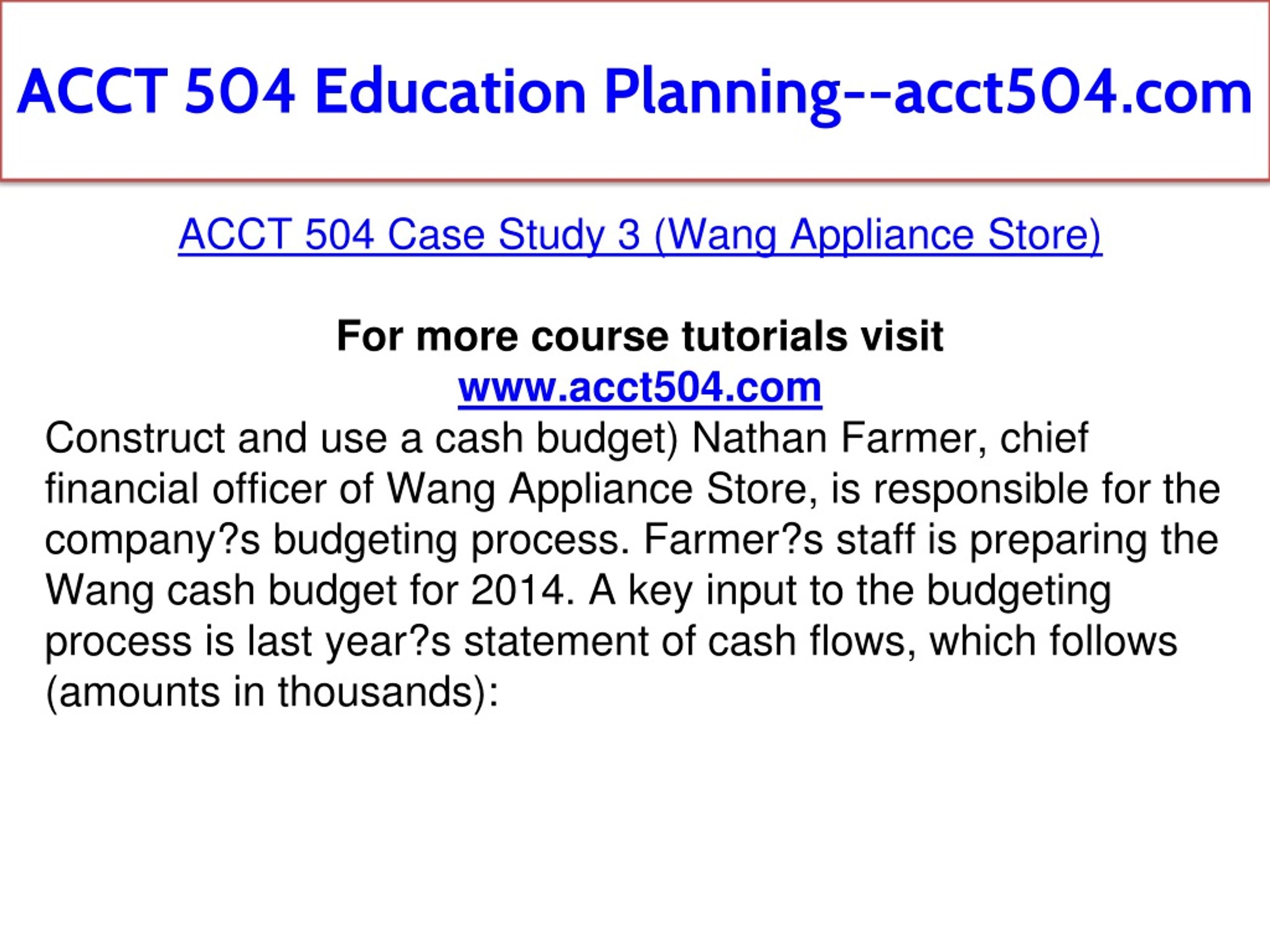The width and height of the screenshot is (1270, 952).
Task: Open the ACCT 504 Case Study 3 link
Action: (x=639, y=235)
